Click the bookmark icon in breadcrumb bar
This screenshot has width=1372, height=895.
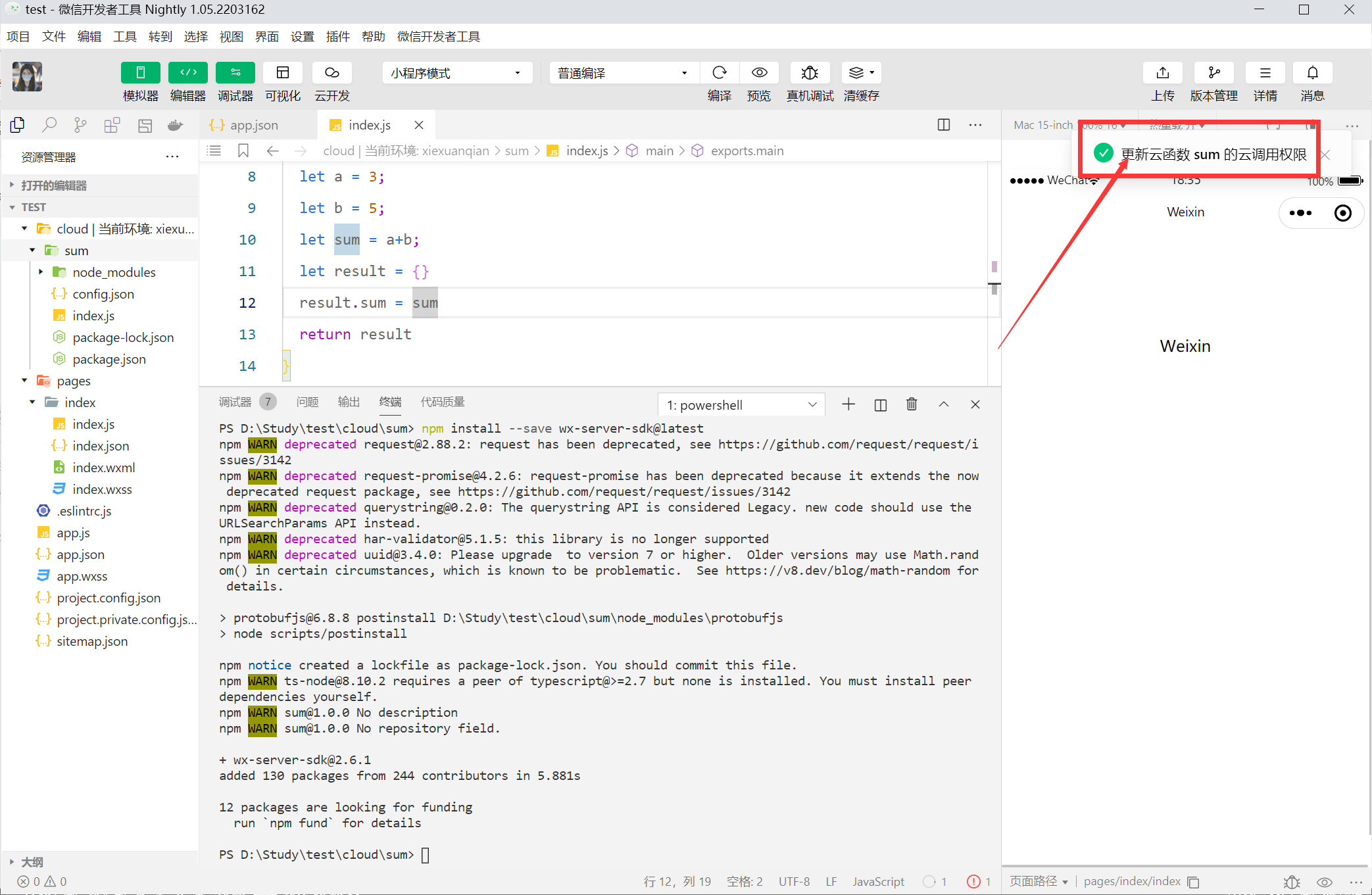pyautogui.click(x=243, y=151)
